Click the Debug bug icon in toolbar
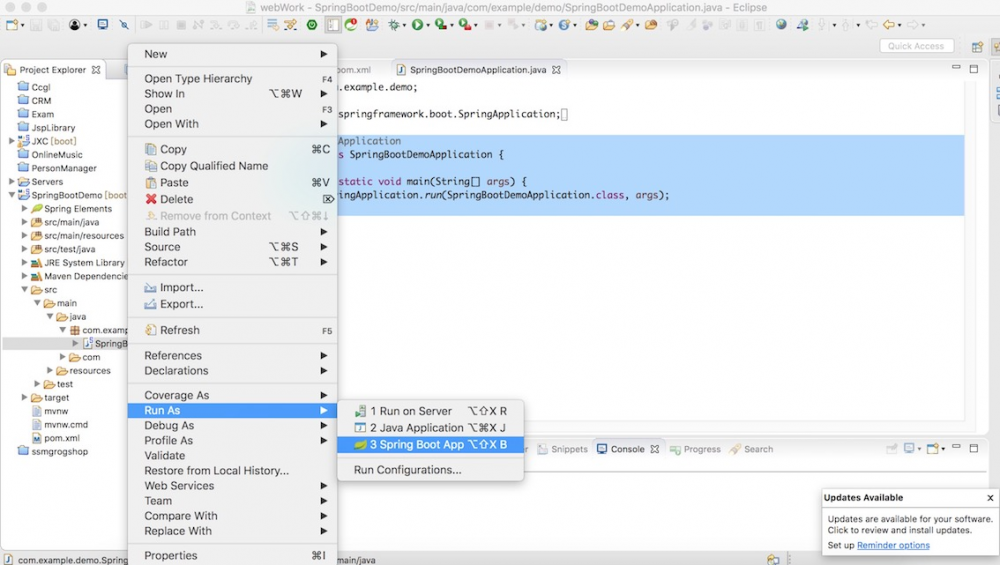 [x=396, y=25]
